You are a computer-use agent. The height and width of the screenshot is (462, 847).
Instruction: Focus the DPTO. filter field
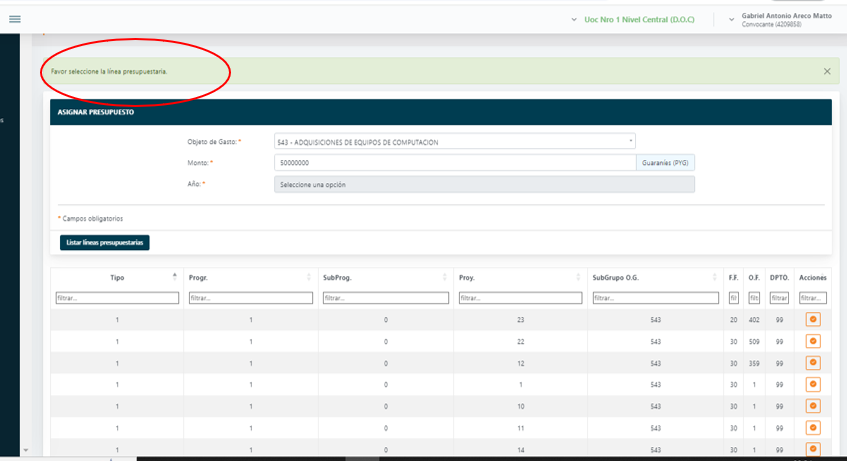(779, 298)
